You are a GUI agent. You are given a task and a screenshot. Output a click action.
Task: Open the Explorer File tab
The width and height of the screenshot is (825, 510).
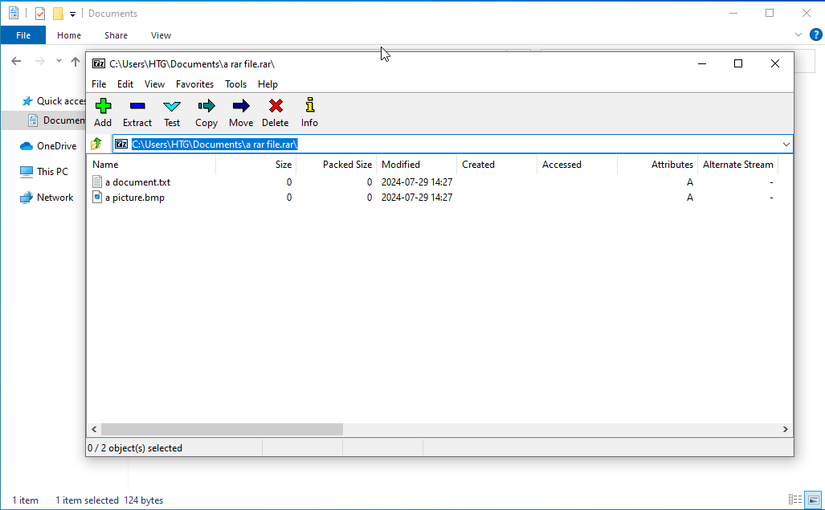click(23, 35)
